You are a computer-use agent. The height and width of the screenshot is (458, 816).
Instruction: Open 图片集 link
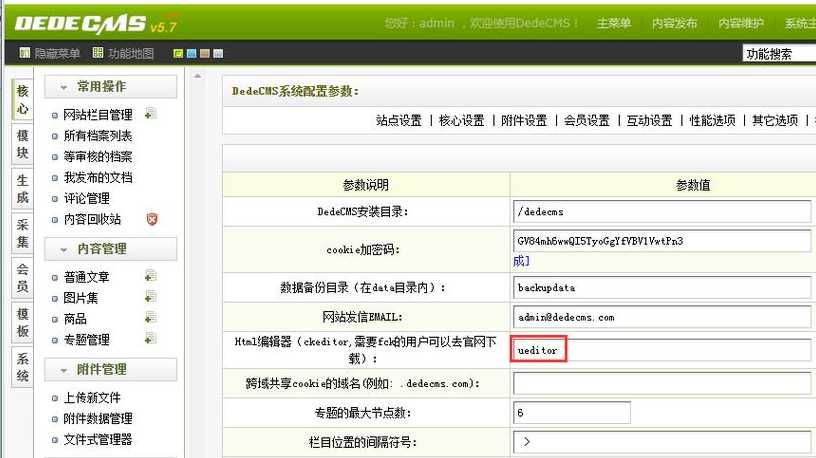click(81, 298)
